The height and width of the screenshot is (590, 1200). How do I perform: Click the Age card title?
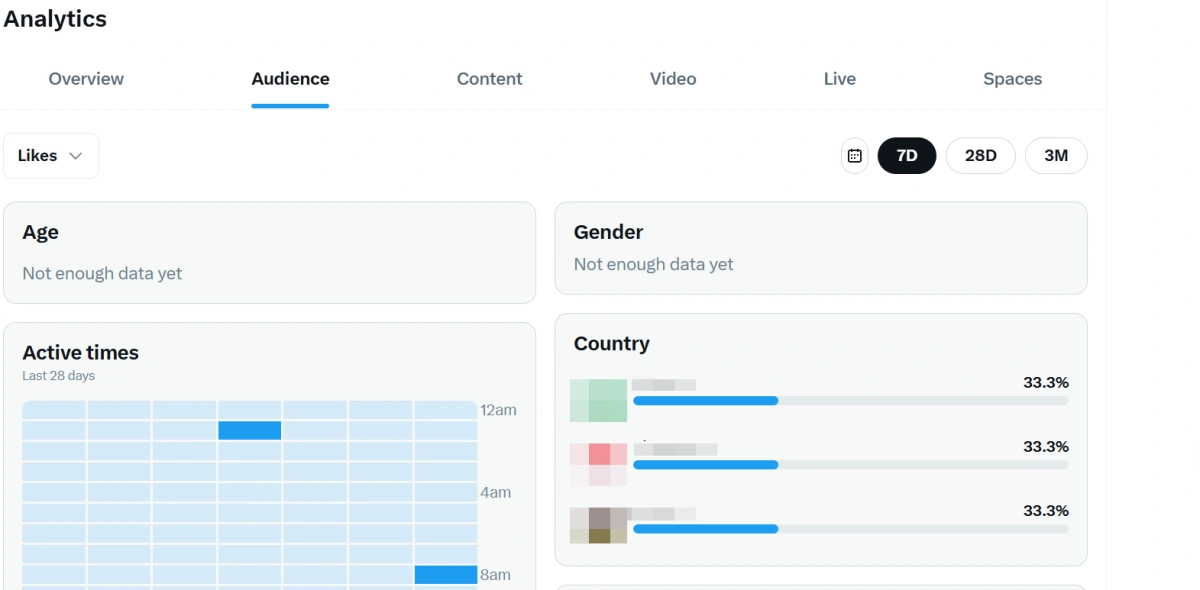[x=41, y=232]
